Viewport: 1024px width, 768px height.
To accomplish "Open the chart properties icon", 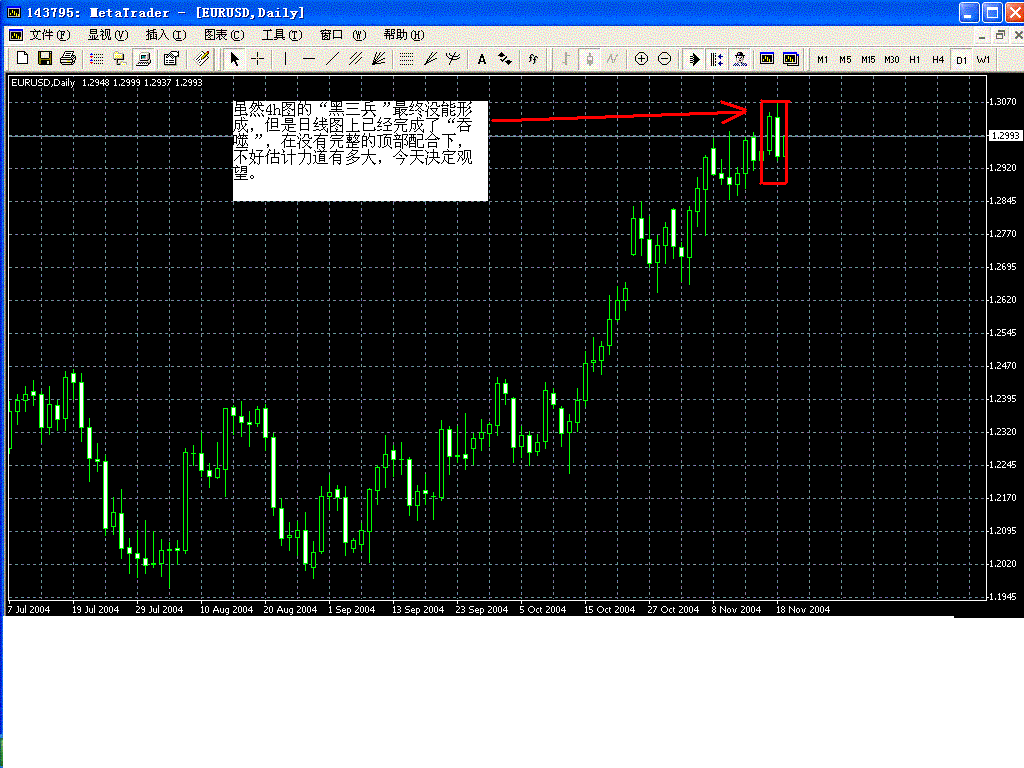I will 171,59.
